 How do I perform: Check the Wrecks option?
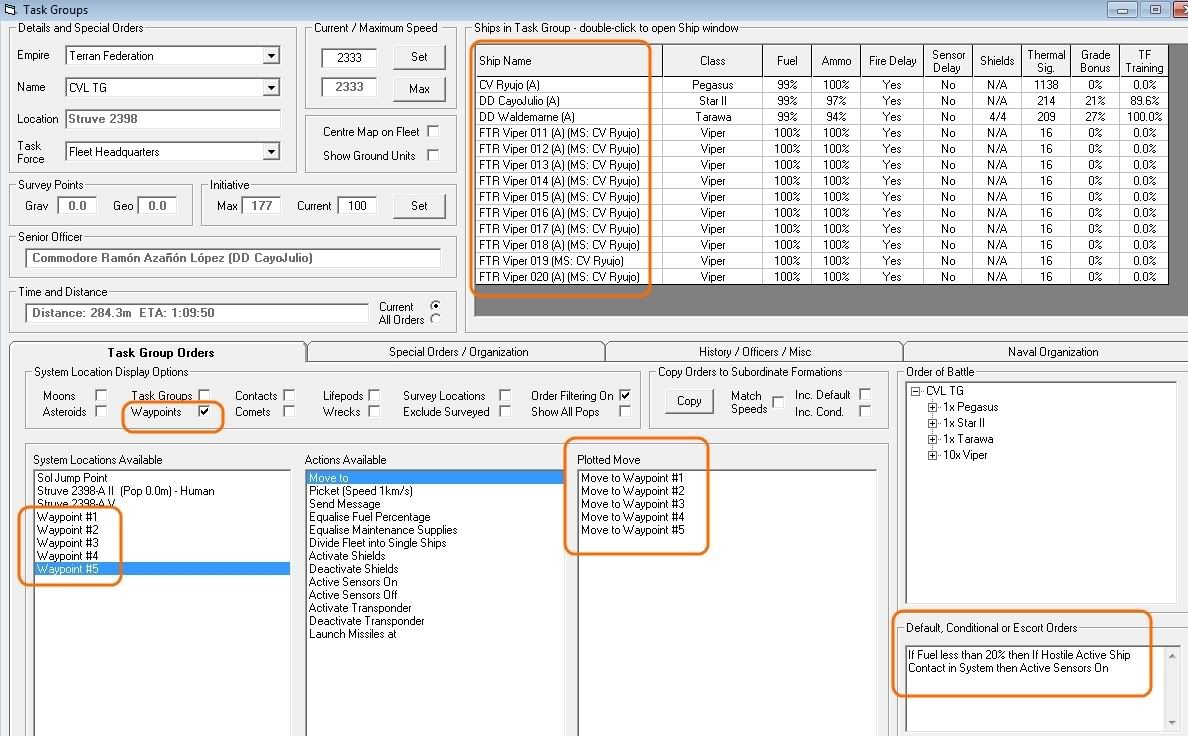point(374,411)
